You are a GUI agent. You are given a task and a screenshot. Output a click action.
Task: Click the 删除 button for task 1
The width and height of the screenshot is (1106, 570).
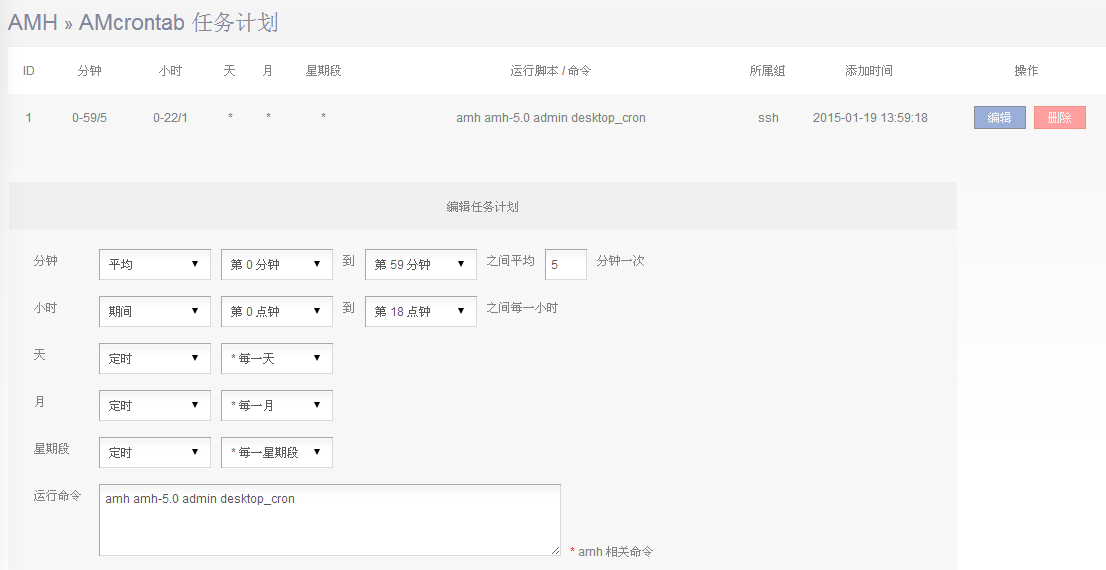click(x=1059, y=118)
